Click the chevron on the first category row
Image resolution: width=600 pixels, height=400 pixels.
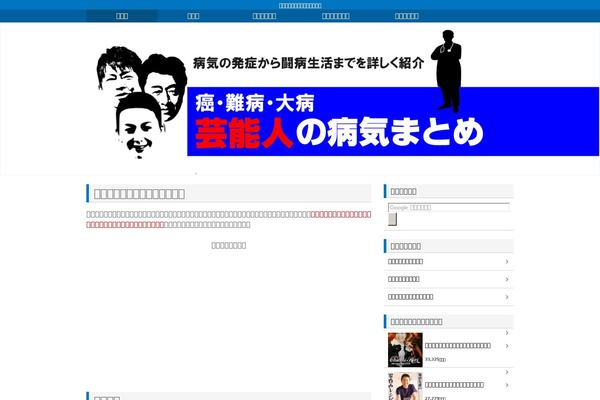(507, 261)
